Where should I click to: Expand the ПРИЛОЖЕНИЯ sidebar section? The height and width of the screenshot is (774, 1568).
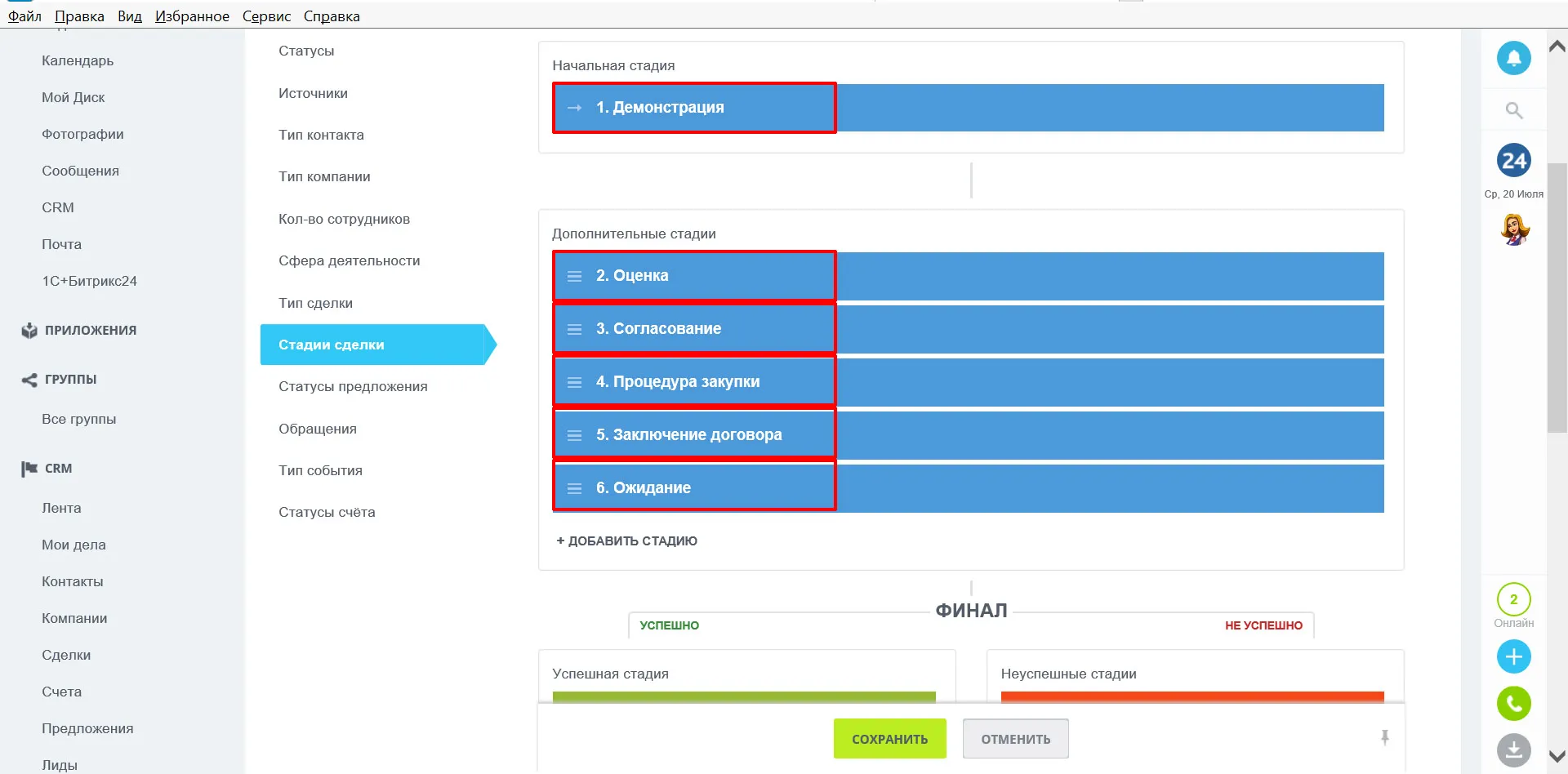tap(90, 331)
